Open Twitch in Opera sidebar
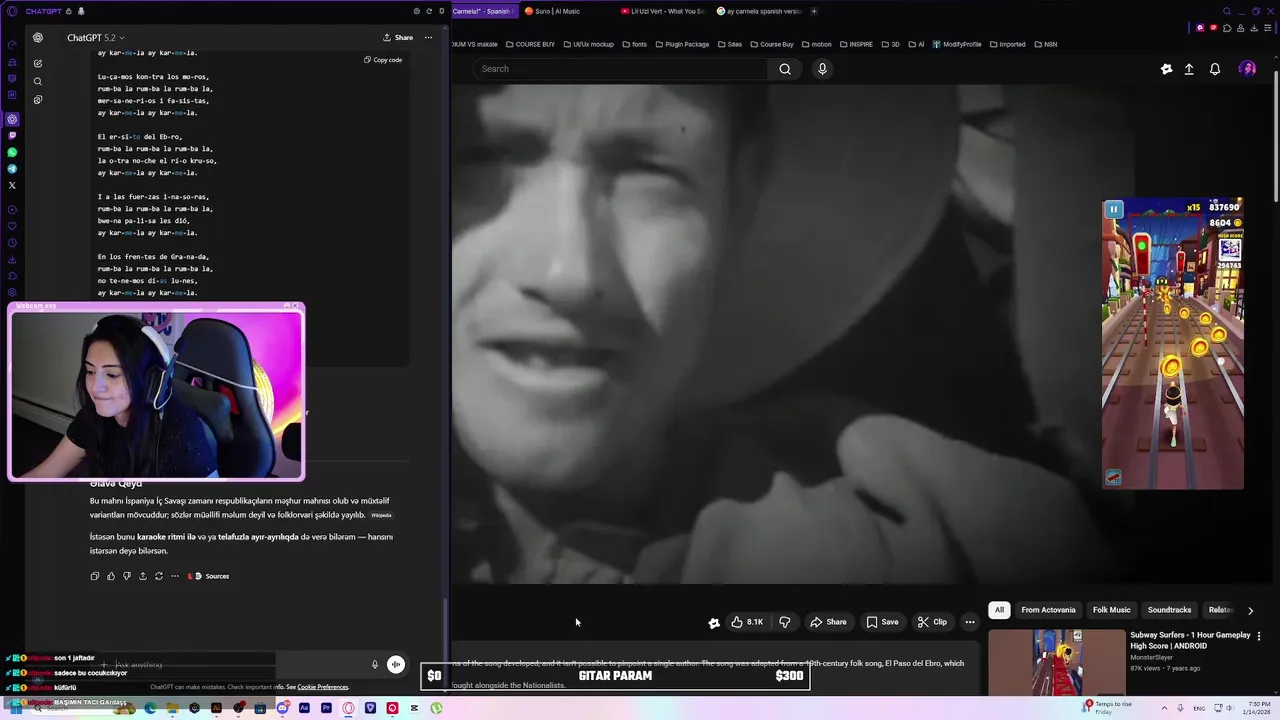1280x720 pixels. point(12,135)
